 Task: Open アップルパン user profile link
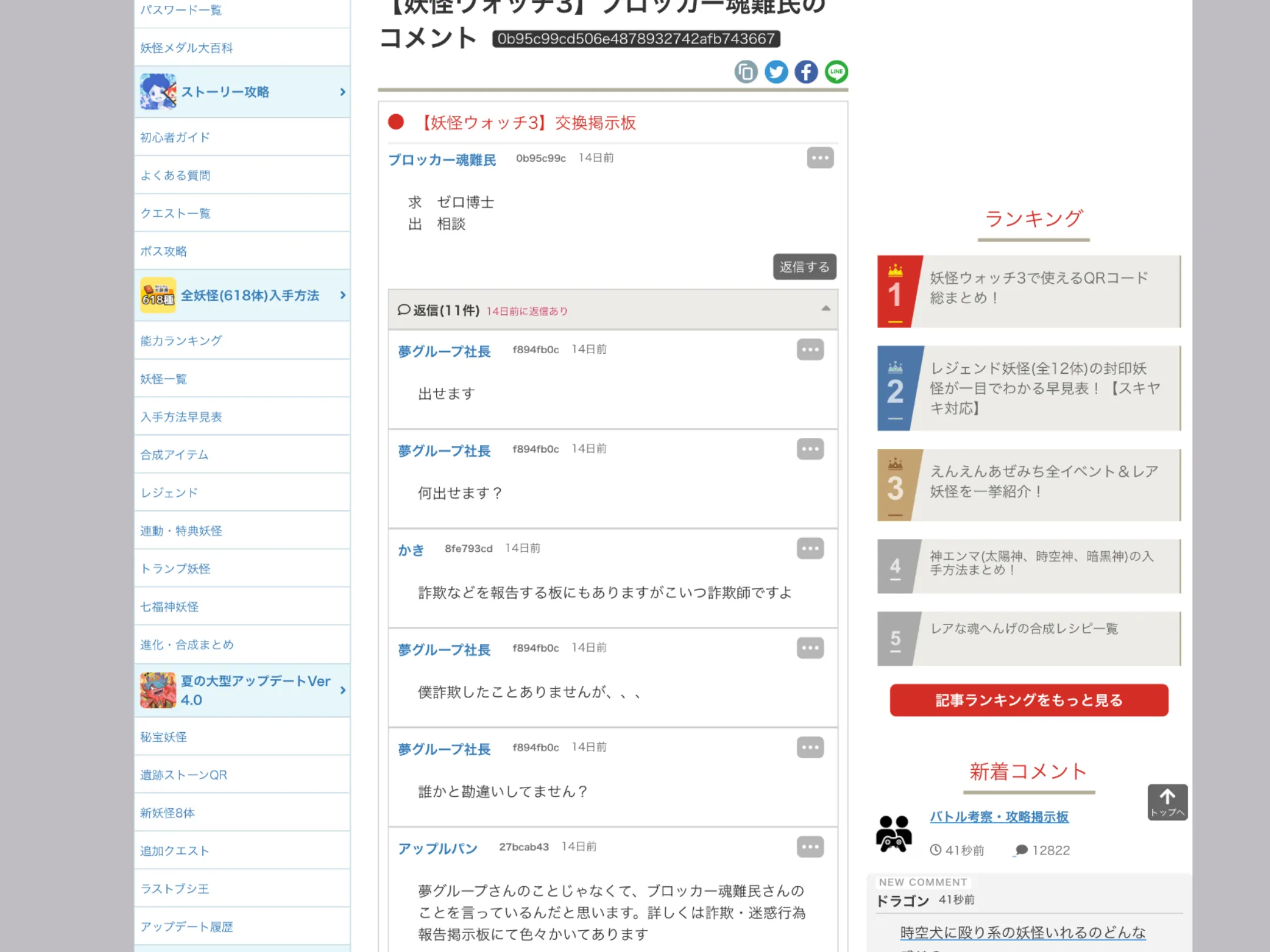(437, 849)
